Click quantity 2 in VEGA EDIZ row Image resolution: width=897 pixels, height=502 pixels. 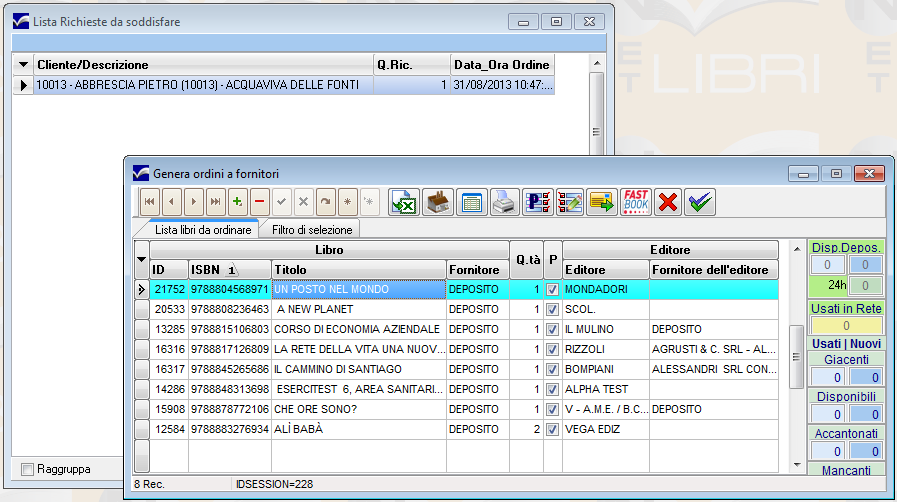(x=526, y=429)
